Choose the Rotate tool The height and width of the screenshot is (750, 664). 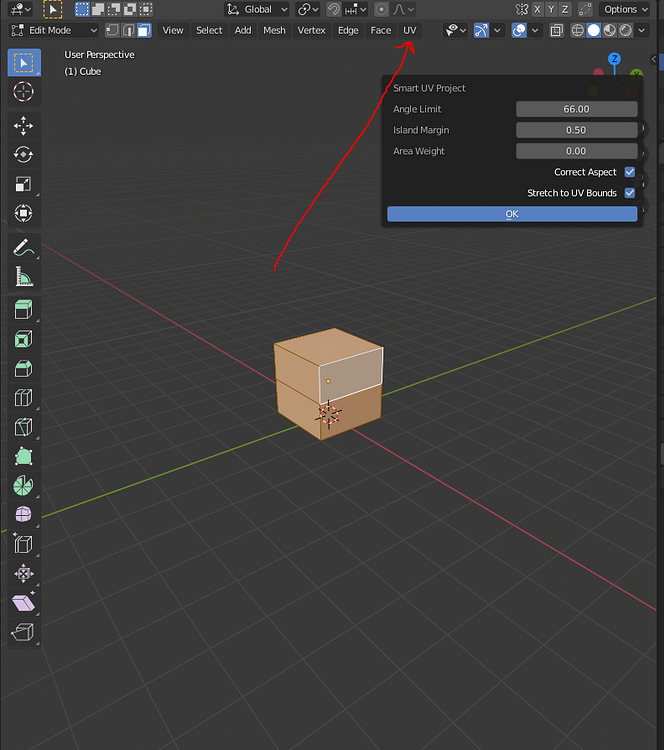[24, 154]
